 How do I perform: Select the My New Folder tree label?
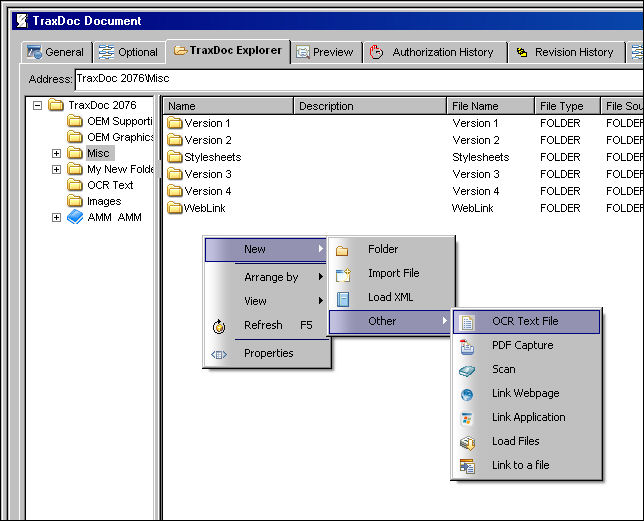[120, 169]
